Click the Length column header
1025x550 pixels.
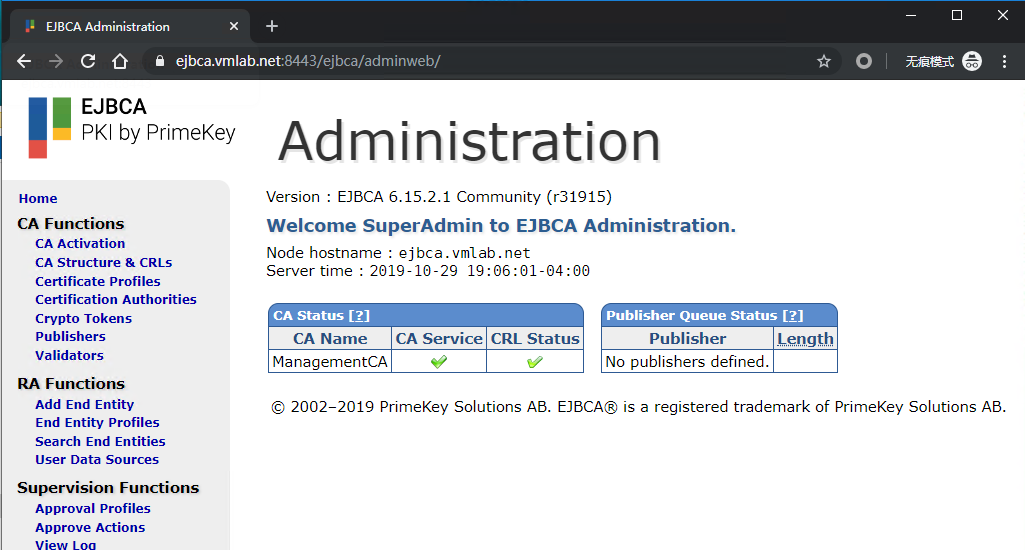click(805, 339)
